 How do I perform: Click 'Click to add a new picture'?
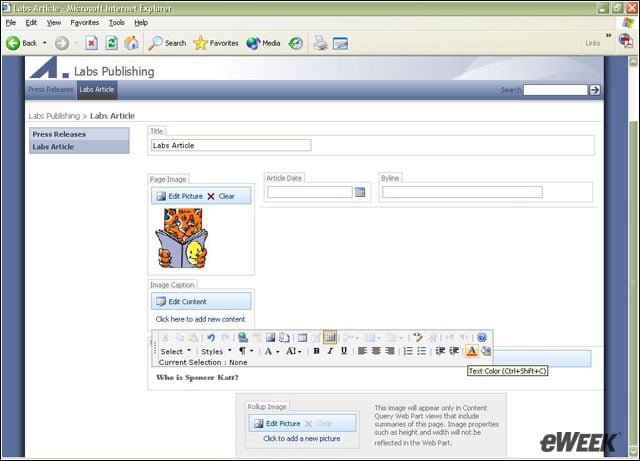302,439
